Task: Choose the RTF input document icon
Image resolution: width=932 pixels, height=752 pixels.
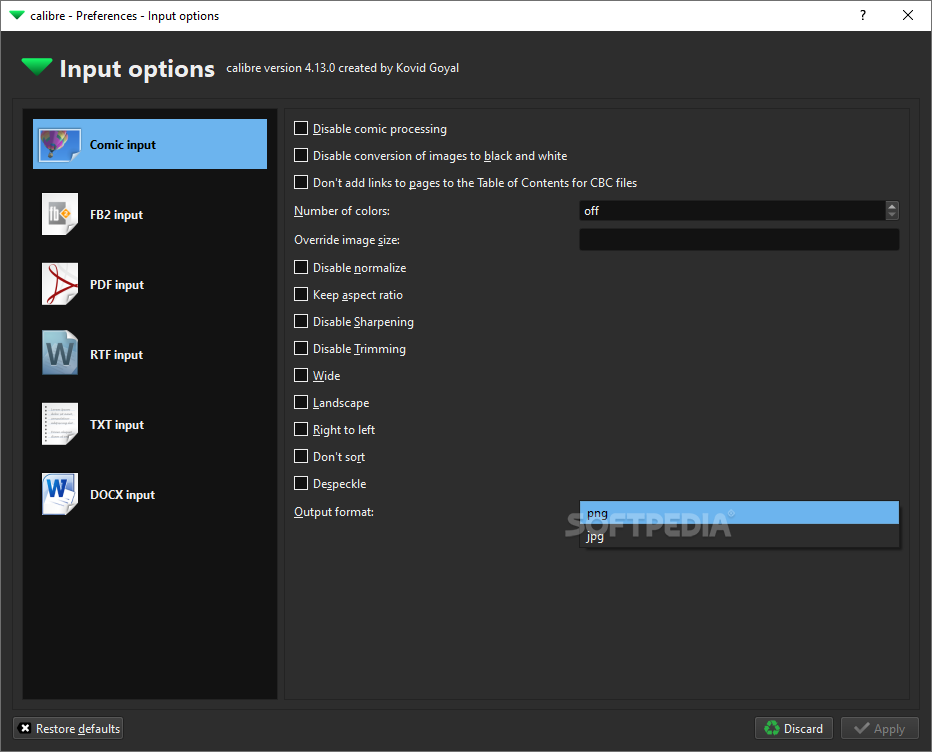Action: click(x=59, y=354)
